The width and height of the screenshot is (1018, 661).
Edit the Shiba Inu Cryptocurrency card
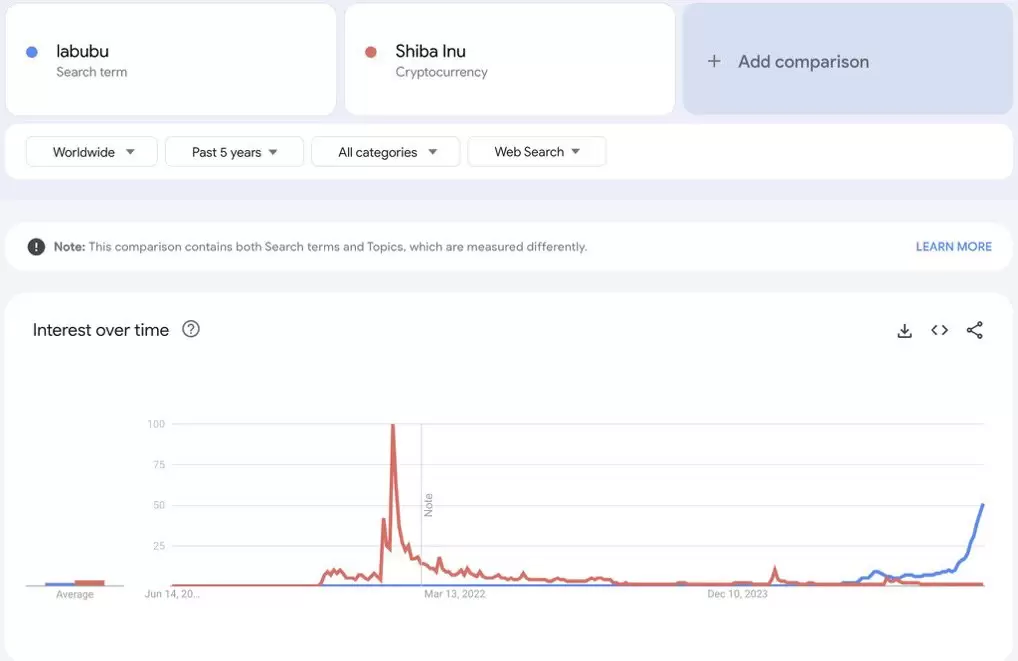coord(510,59)
